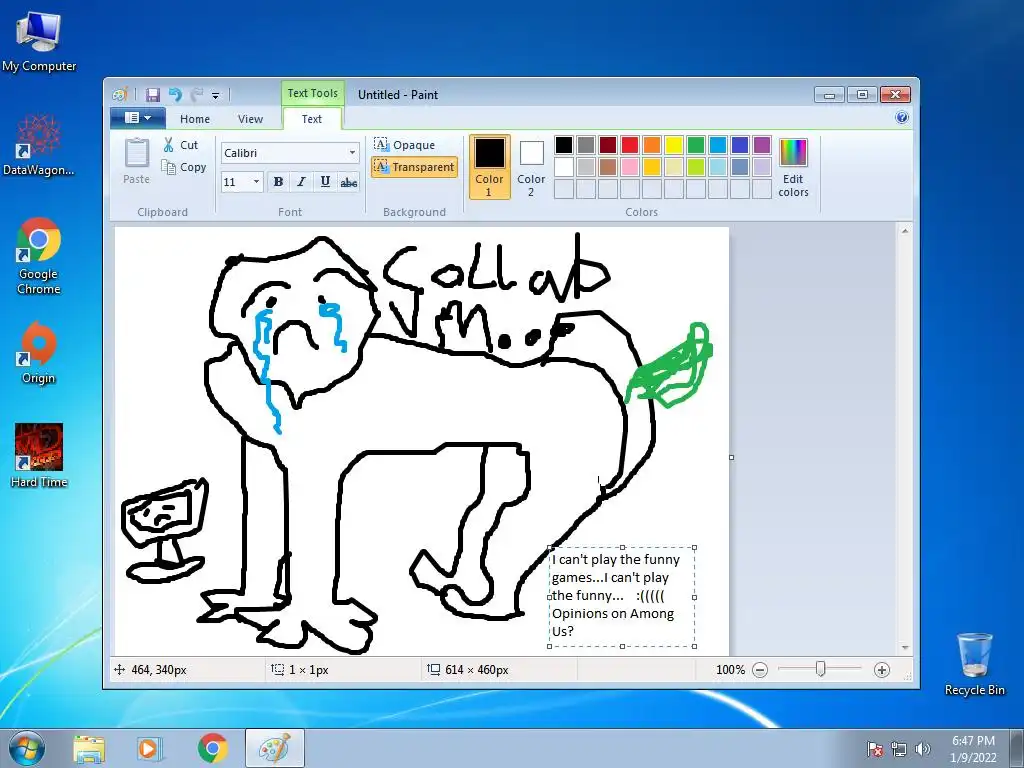The width and height of the screenshot is (1024, 768).
Task: Pick the dark red color swatch
Action: [608, 145]
